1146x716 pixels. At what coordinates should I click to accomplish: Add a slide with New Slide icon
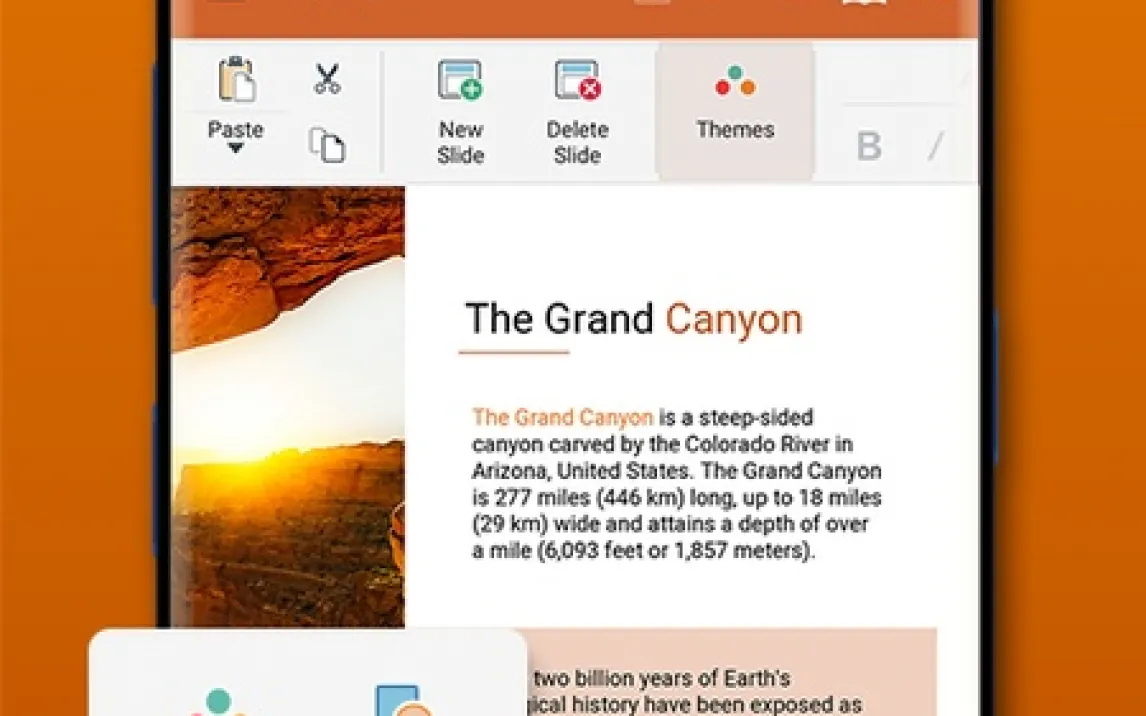(x=460, y=80)
